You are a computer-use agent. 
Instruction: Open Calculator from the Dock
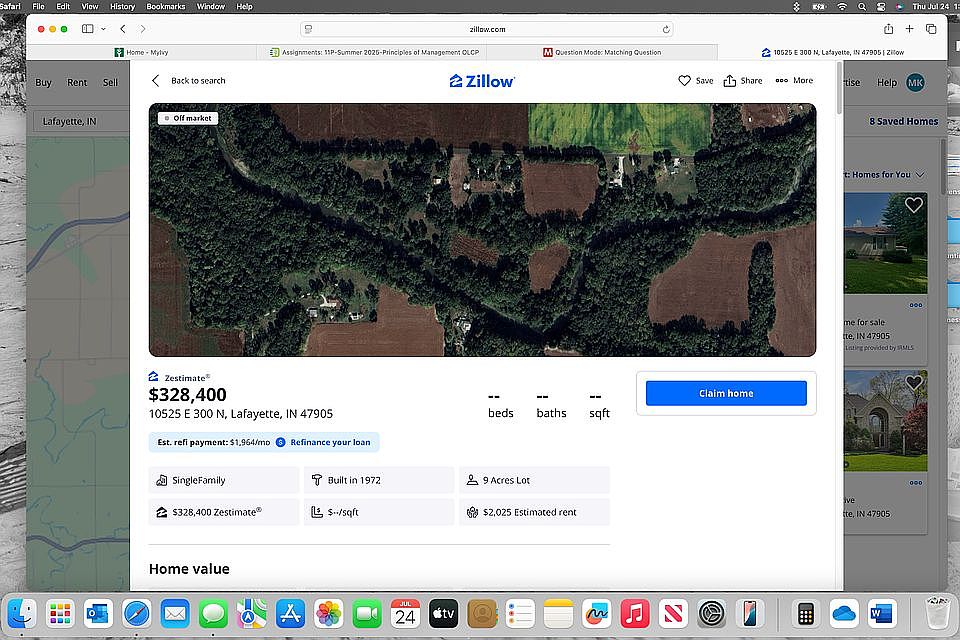click(805, 613)
